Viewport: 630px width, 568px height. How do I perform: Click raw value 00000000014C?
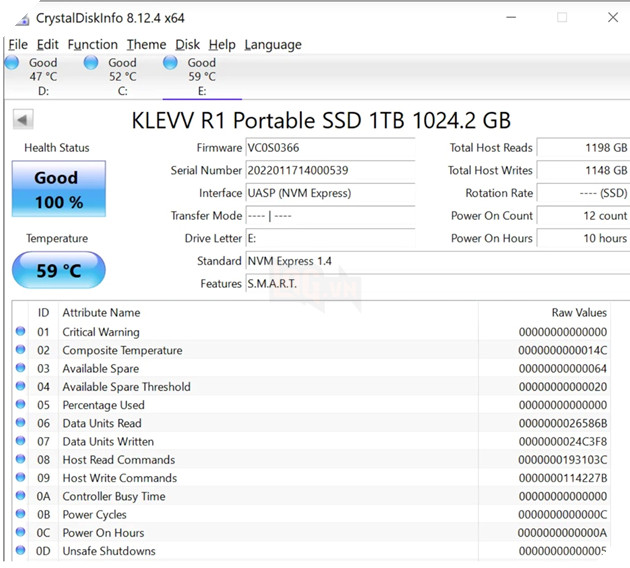[x=562, y=350]
